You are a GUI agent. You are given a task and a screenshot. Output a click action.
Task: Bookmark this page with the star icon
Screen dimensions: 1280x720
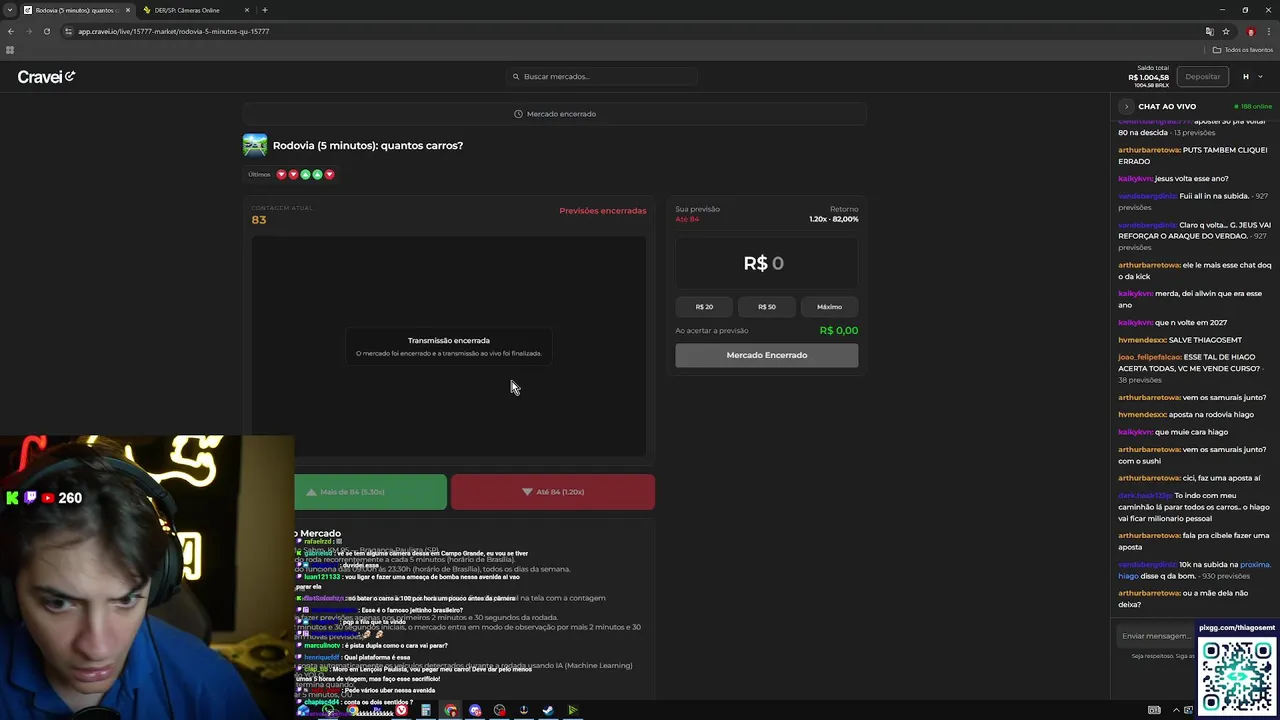1225,31
